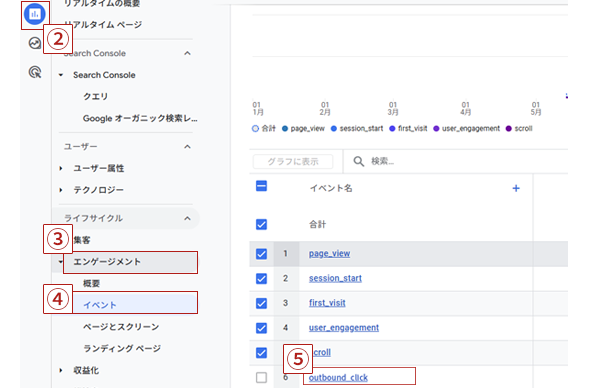Click the scroll legend color dot
The image size is (600, 388).
[x=509, y=129]
